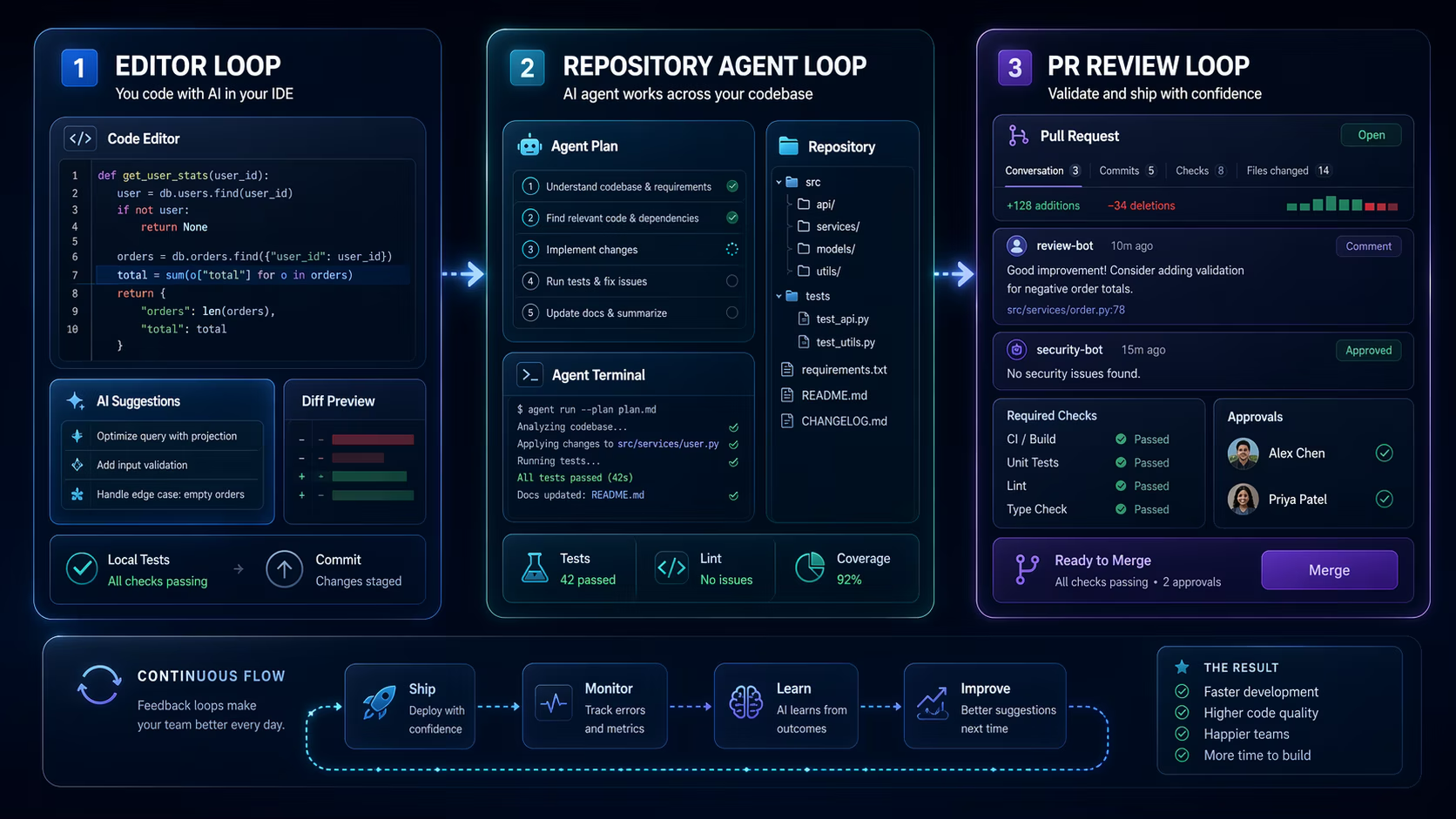Click the additions/deletions diff bar
This screenshot has height=819, width=1456.
click(1342, 205)
